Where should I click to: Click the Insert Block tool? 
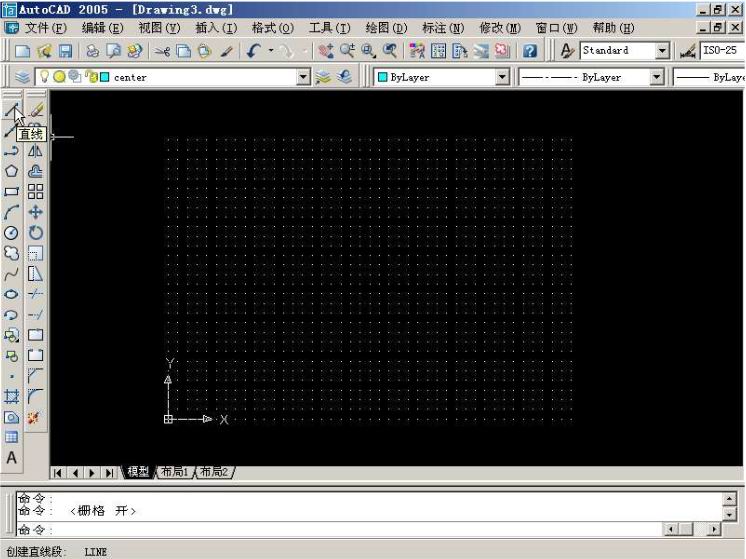(x=11, y=335)
